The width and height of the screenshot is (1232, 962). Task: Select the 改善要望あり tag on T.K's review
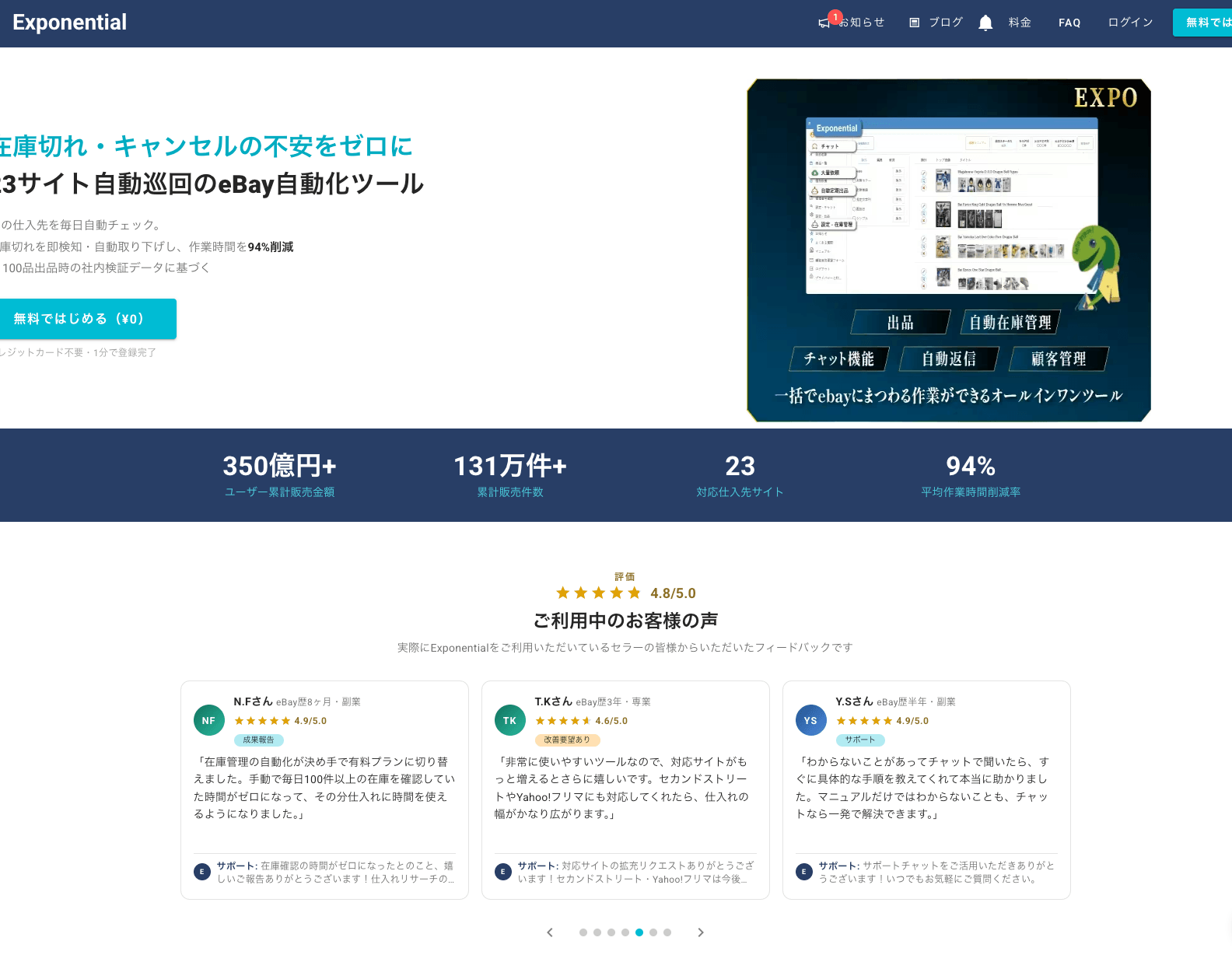point(567,740)
